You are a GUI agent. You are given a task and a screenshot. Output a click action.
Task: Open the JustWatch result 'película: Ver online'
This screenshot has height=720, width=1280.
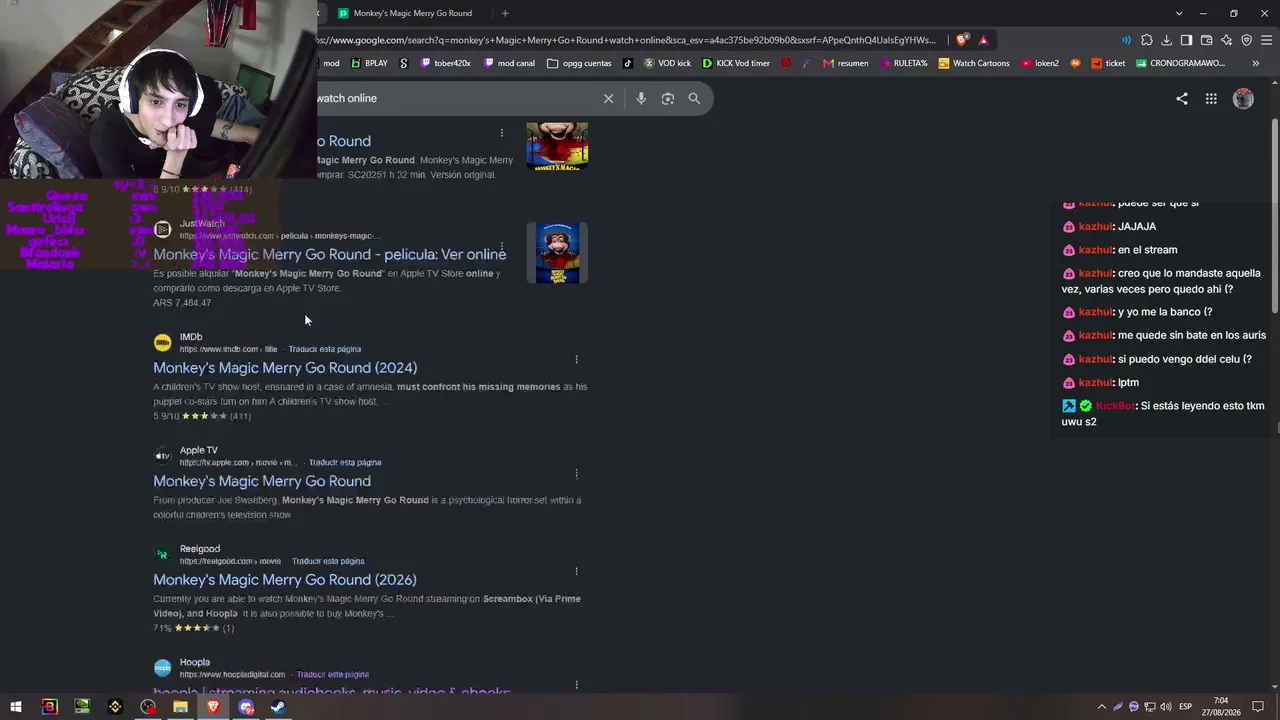click(329, 254)
